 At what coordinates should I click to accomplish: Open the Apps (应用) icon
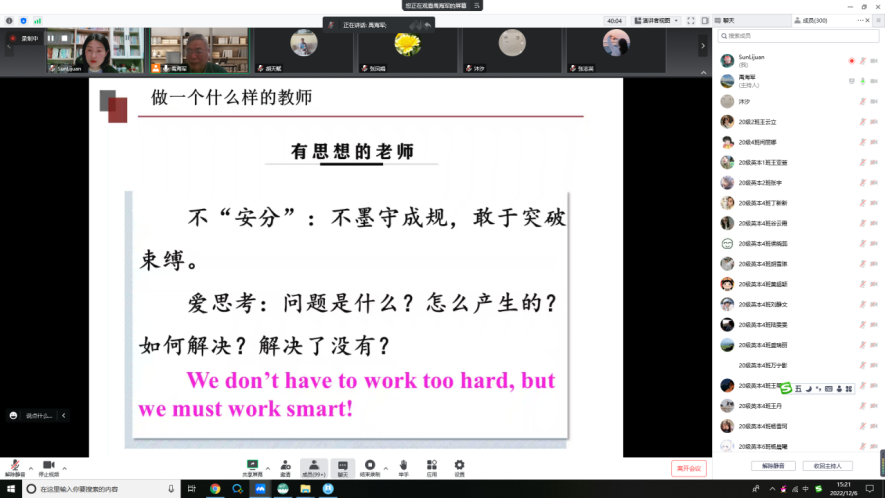431,465
